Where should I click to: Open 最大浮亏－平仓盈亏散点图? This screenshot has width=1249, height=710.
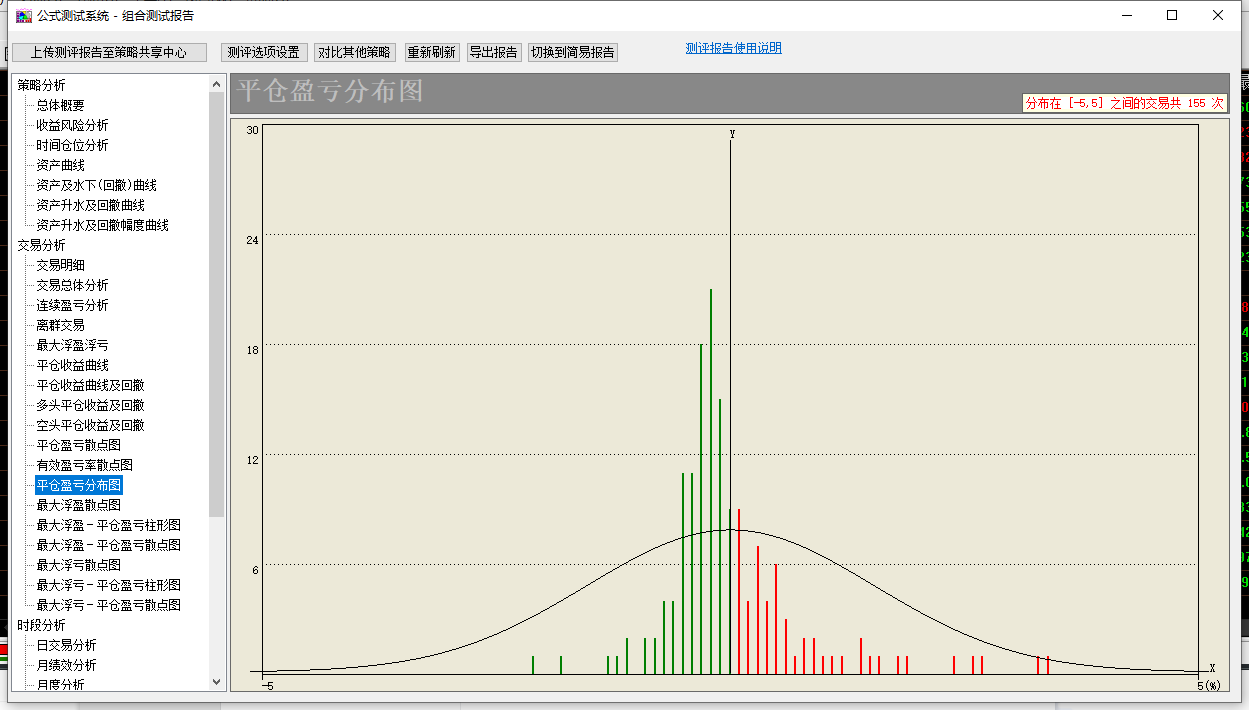point(109,605)
